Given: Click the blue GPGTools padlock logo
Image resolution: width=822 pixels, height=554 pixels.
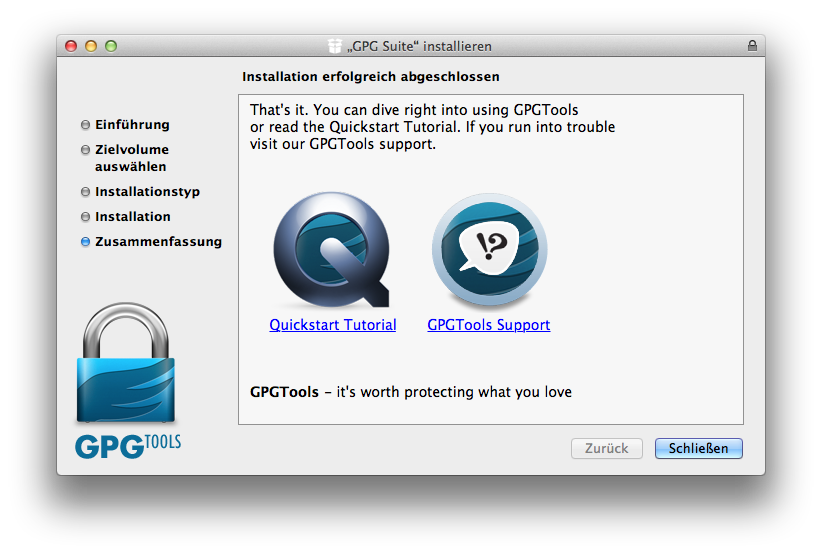Looking at the screenshot, I should [x=126, y=363].
